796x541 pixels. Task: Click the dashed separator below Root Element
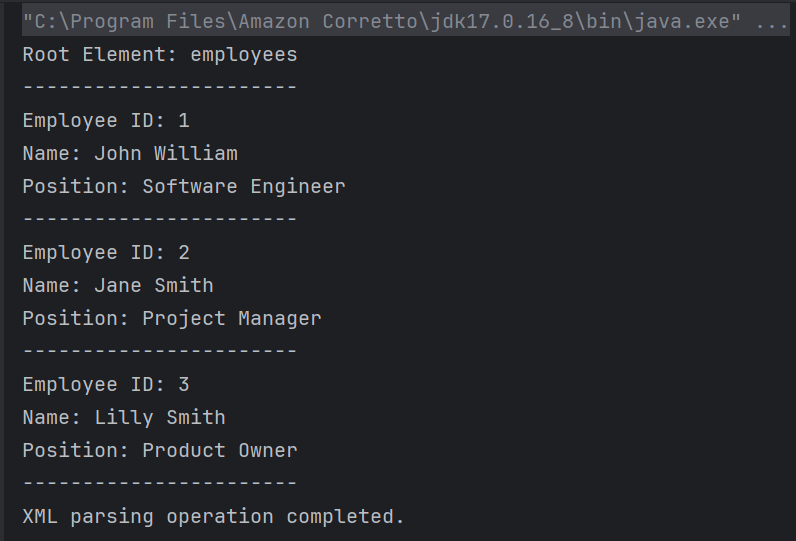coord(160,88)
